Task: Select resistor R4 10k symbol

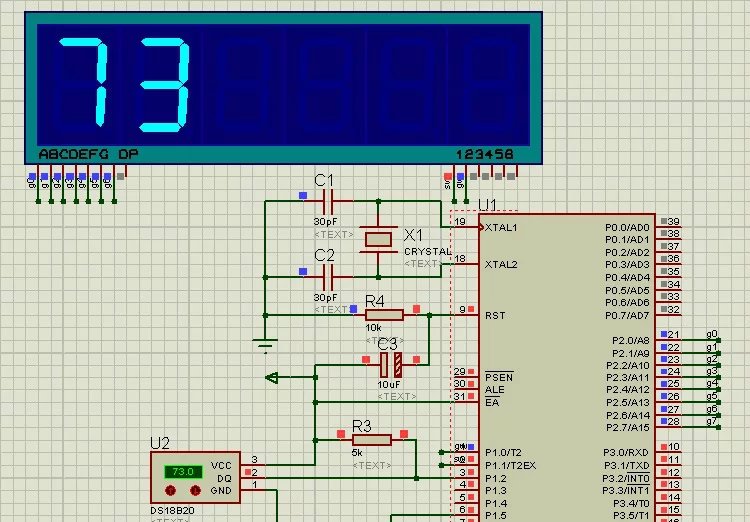Action: pyautogui.click(x=384, y=314)
